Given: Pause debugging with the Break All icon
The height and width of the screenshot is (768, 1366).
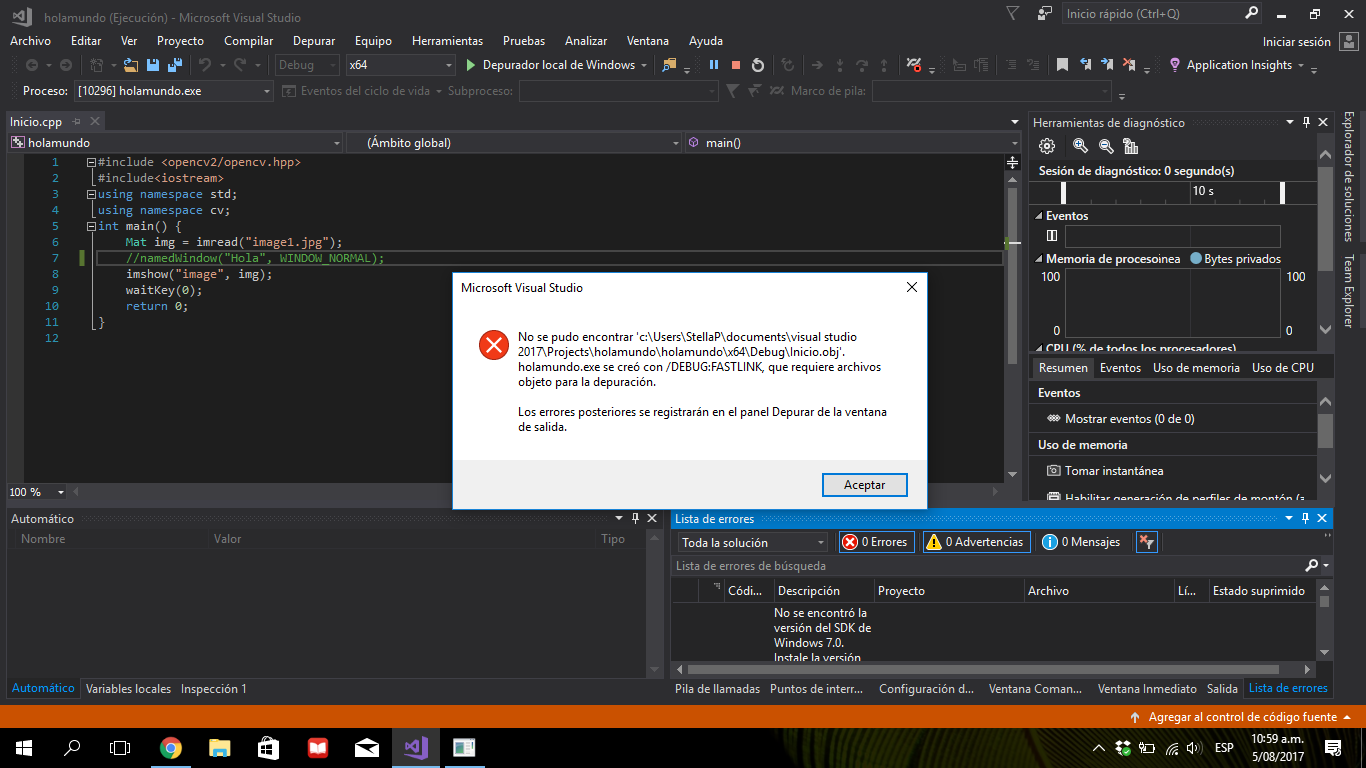Looking at the screenshot, I should tap(714, 65).
